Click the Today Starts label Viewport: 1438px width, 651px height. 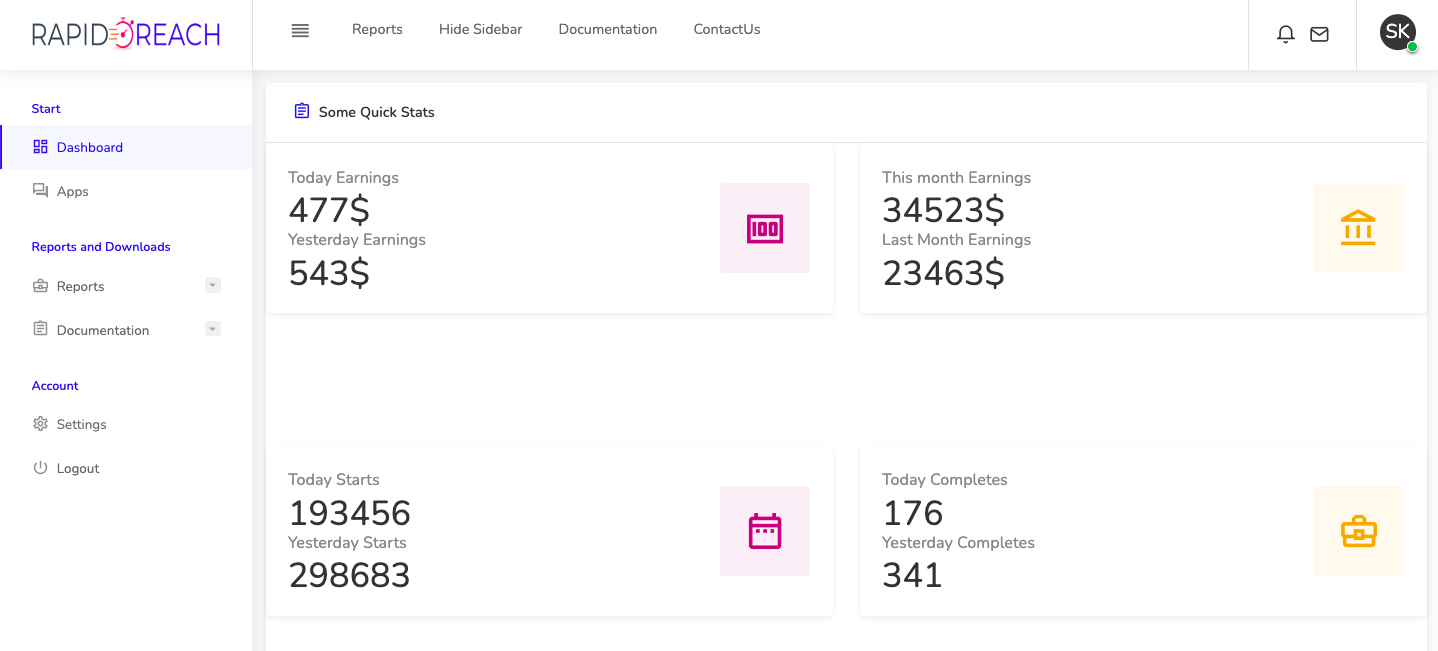(x=334, y=480)
